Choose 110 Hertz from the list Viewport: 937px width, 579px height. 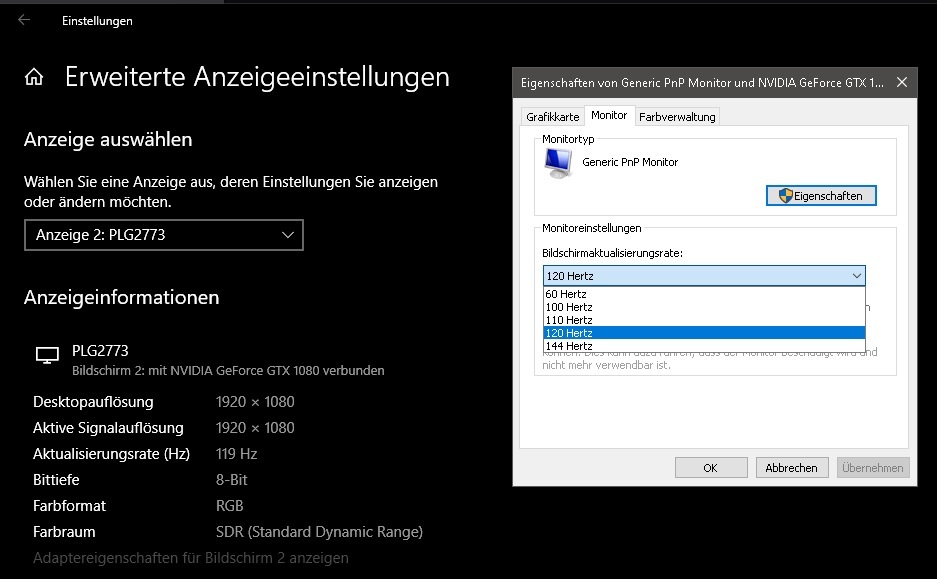pyautogui.click(x=704, y=320)
